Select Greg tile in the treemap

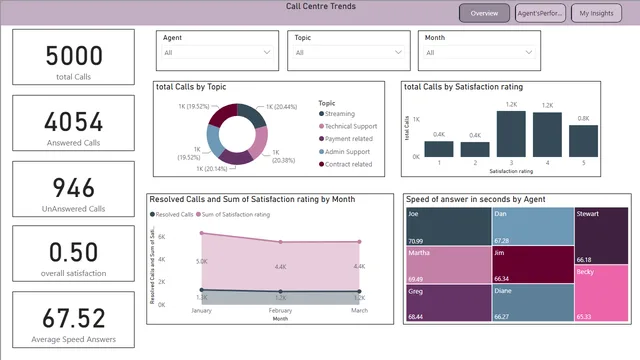tap(449, 302)
